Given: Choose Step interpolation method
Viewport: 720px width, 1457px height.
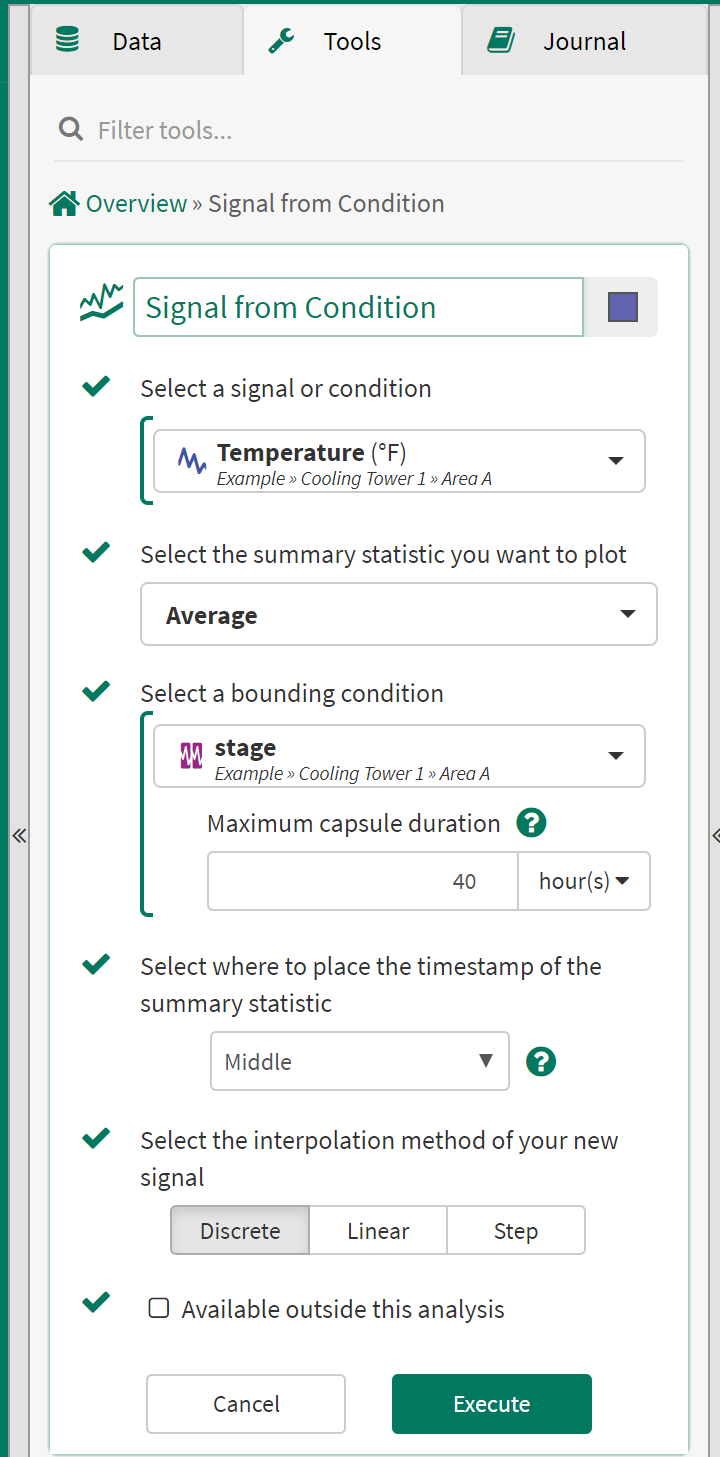Looking at the screenshot, I should (515, 1231).
